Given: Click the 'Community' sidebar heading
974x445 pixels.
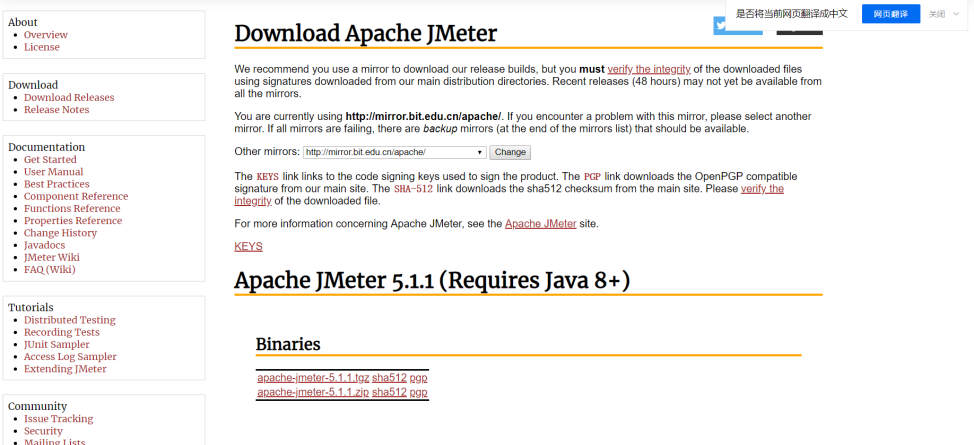Looking at the screenshot, I should (x=37, y=406).
